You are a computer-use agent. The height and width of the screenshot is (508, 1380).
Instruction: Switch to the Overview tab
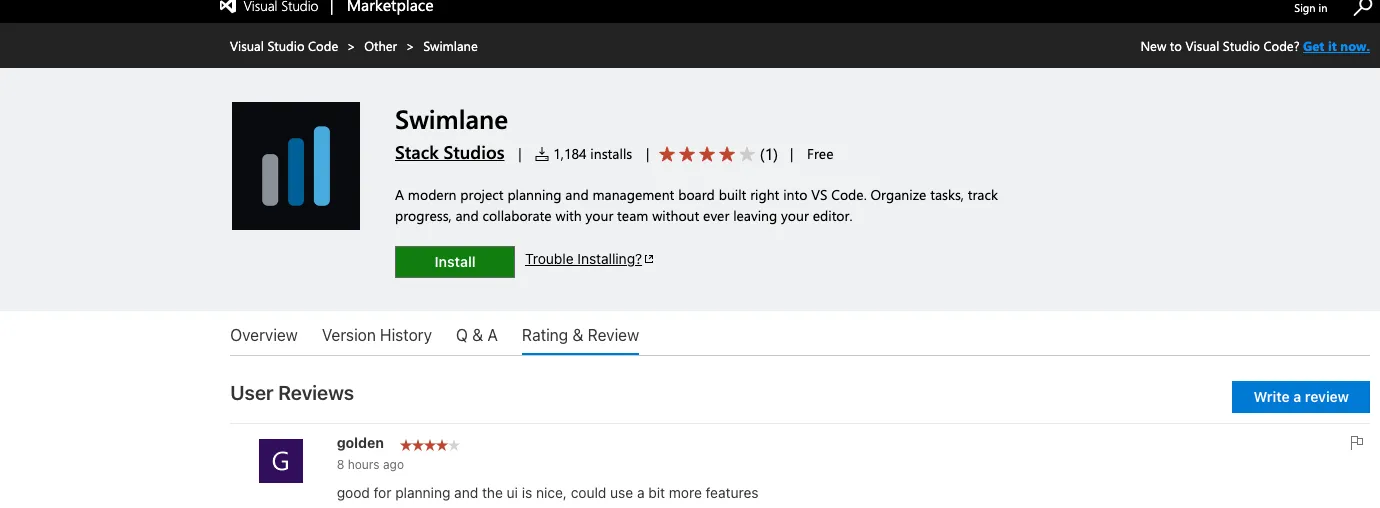[264, 336]
